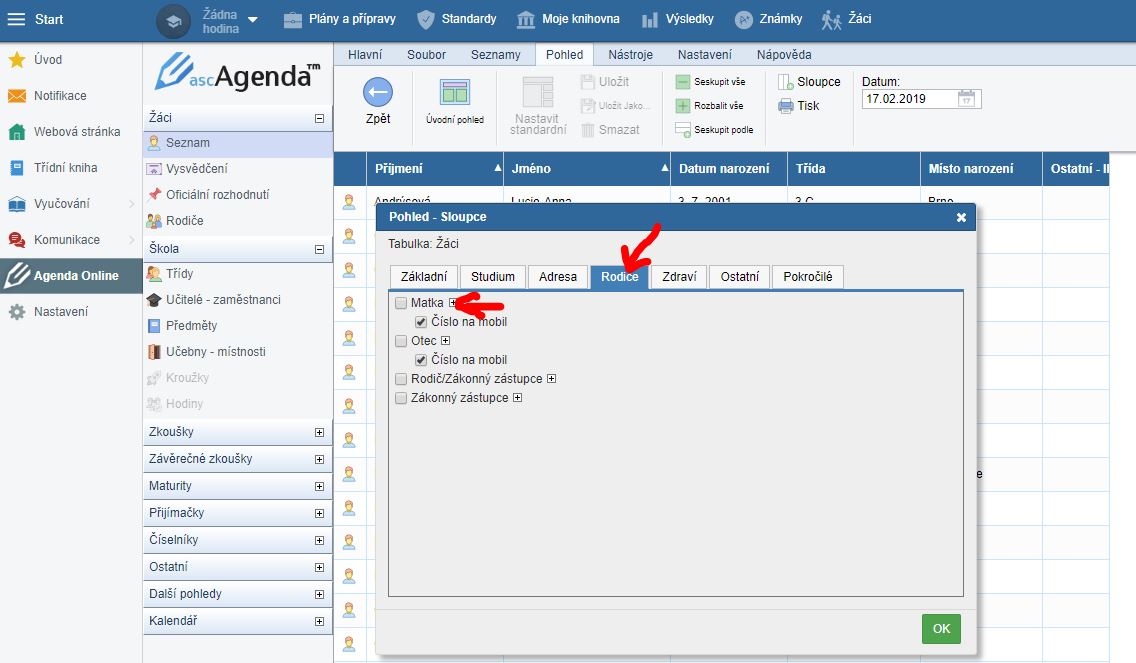1136x663 pixels.
Task: Expand the Zkoušky section in sidebar
Action: click(319, 432)
